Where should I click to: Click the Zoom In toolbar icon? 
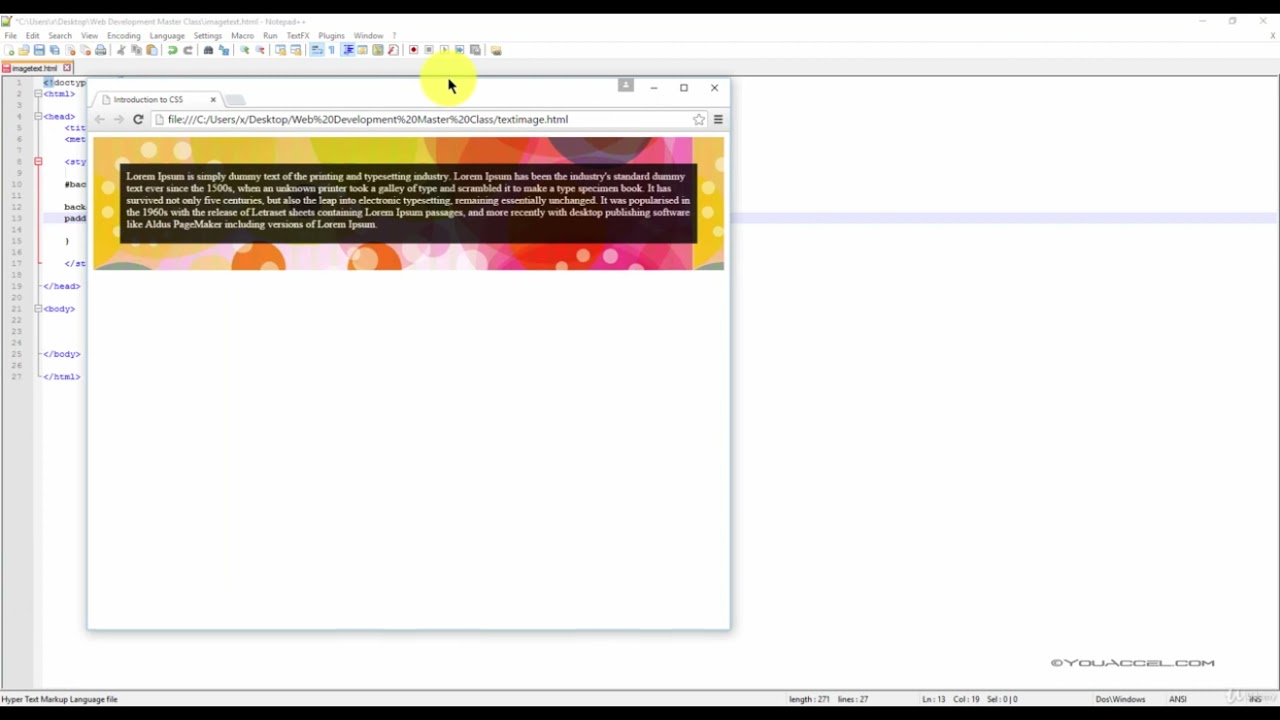coord(244,50)
